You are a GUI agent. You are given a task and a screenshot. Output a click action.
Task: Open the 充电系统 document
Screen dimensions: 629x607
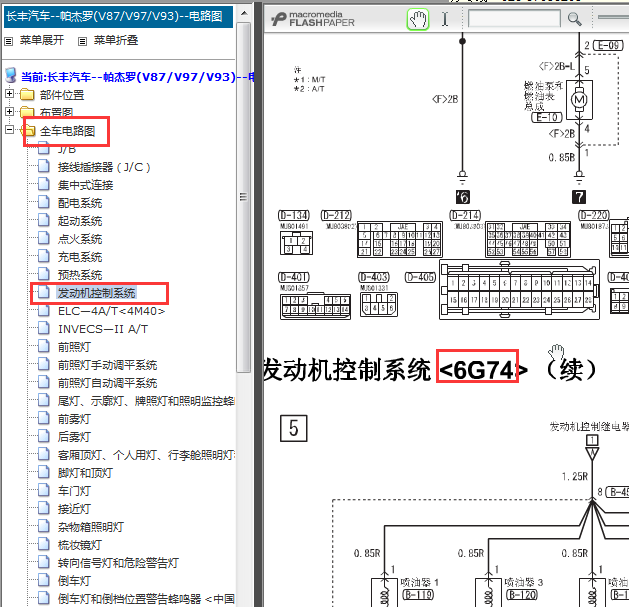pos(80,257)
